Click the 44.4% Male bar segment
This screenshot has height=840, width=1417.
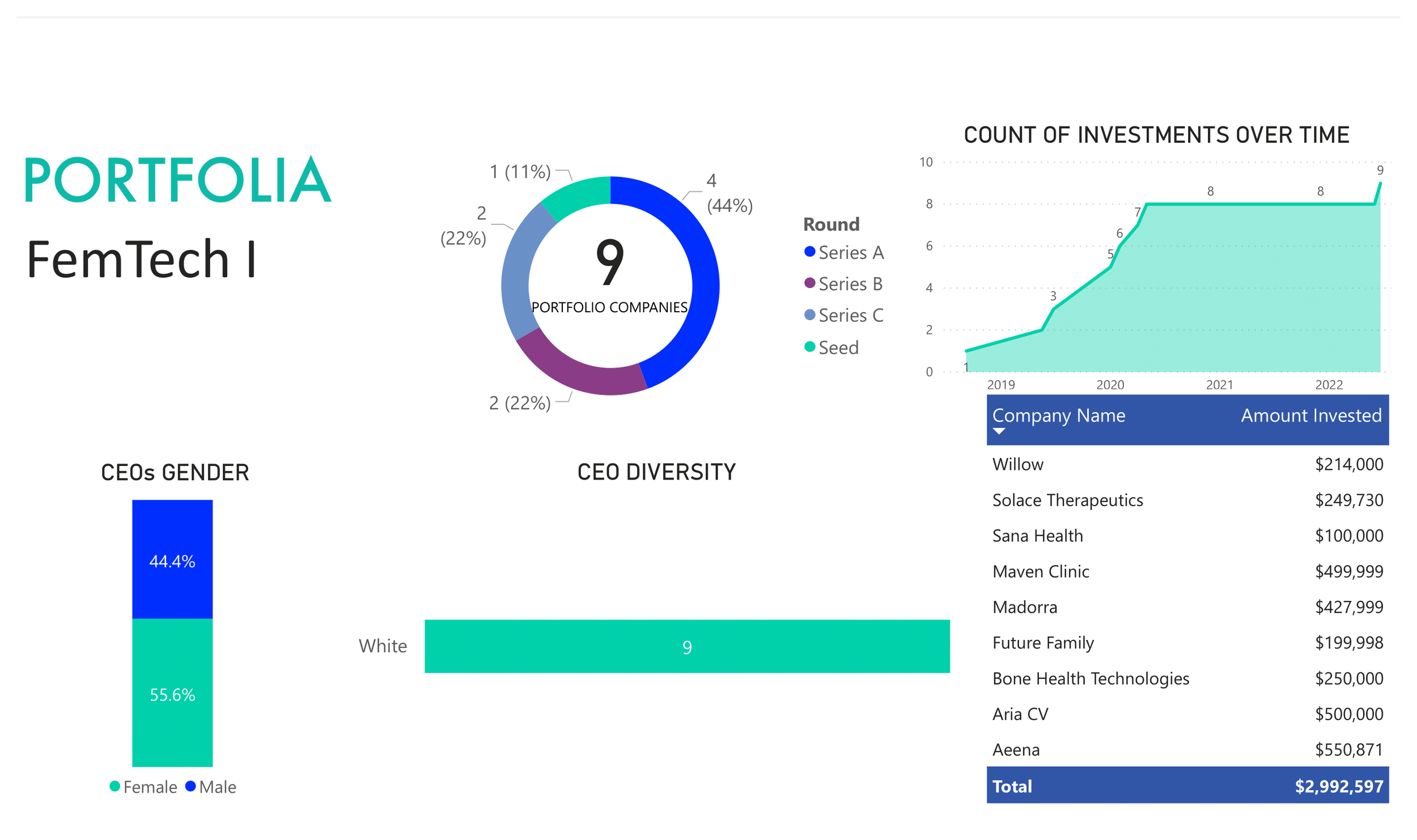point(172,558)
